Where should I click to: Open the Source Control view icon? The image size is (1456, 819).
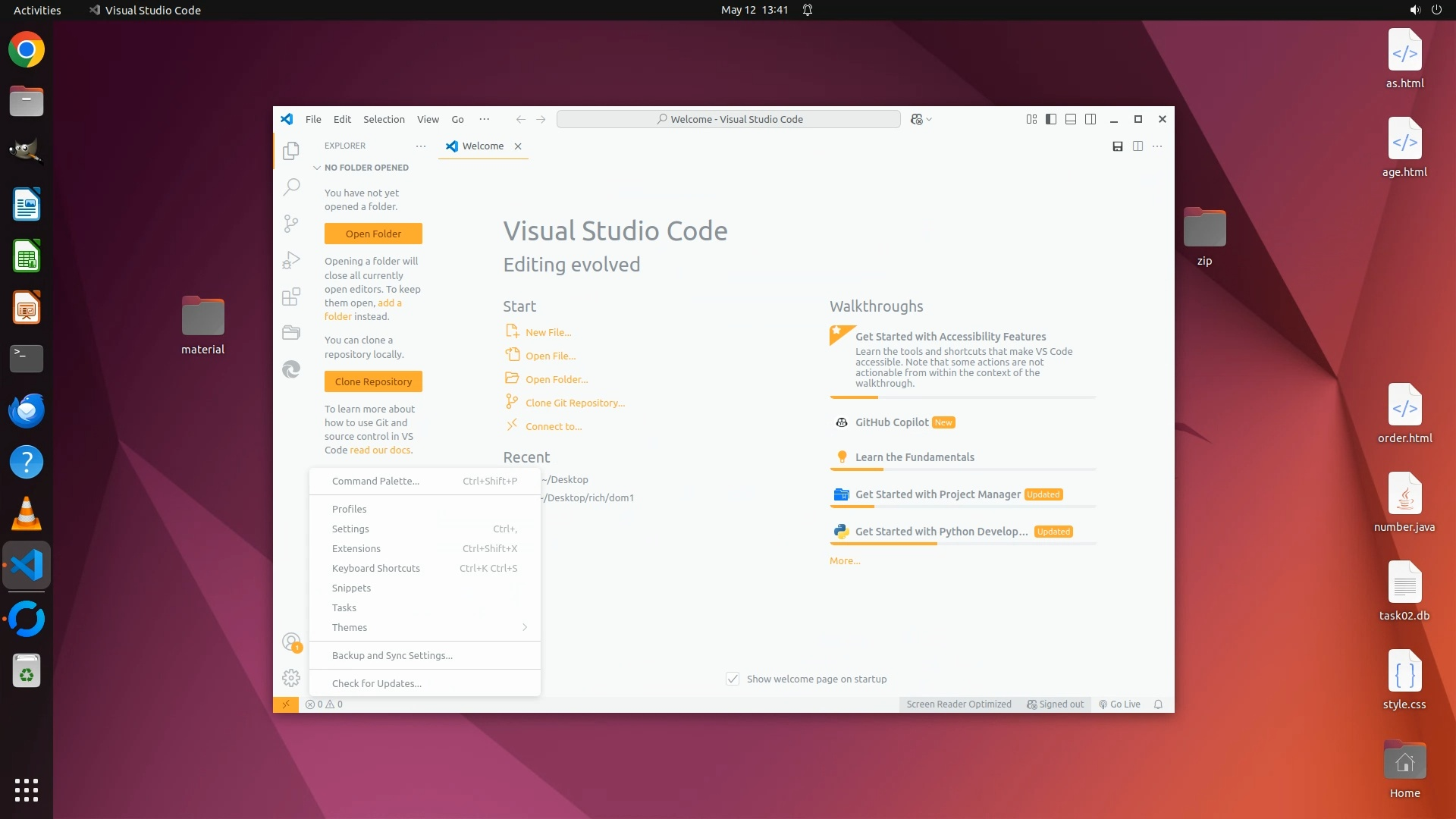(291, 223)
